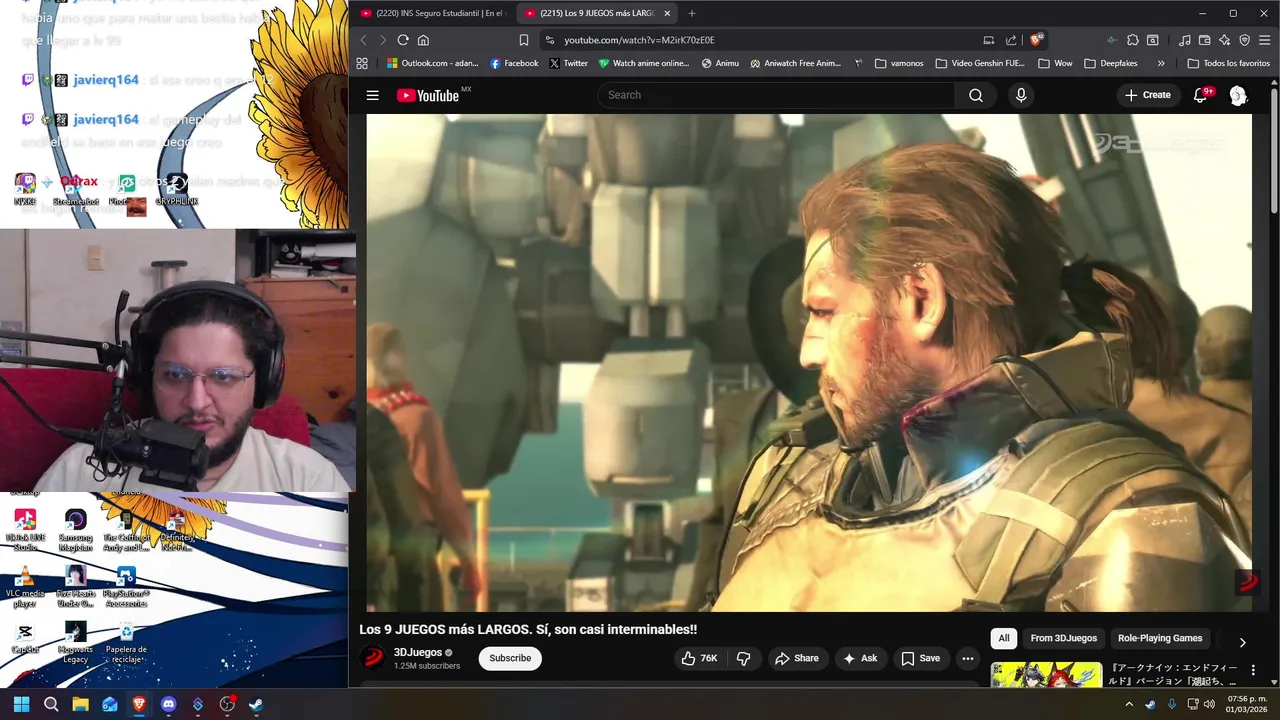Screen dimensions: 1280x720
Task: Open OBS Studio from the taskbar
Action: pos(227,704)
